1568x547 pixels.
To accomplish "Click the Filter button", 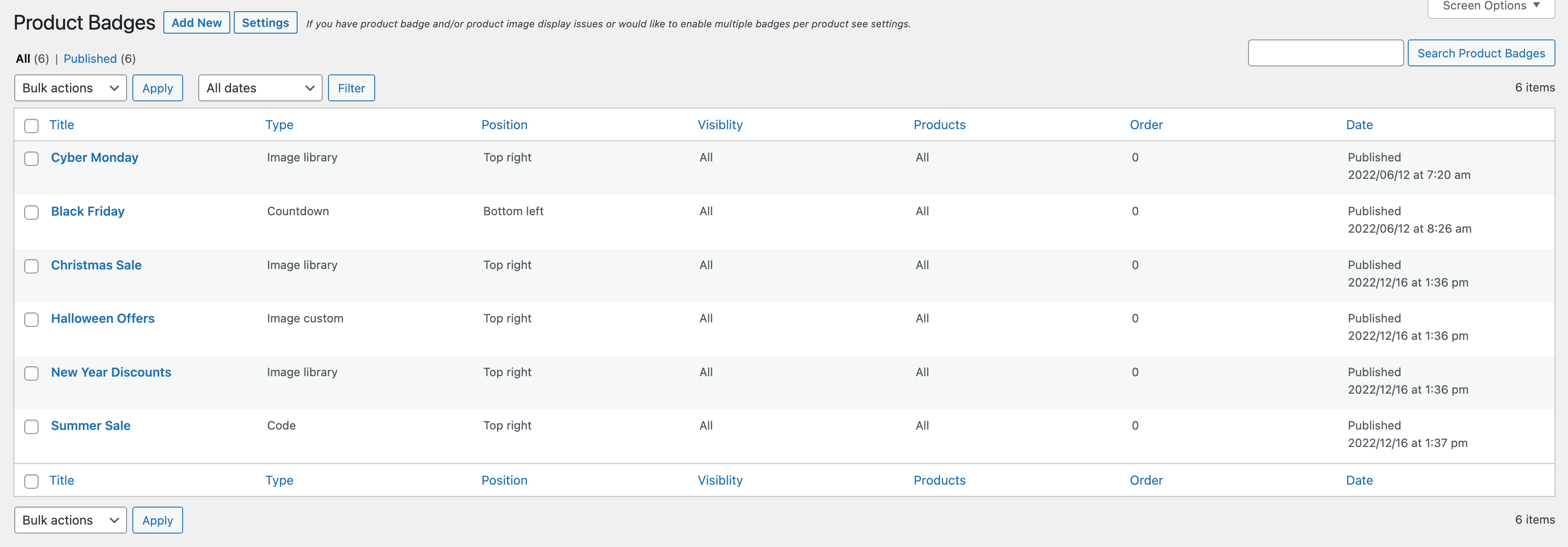I will point(351,87).
